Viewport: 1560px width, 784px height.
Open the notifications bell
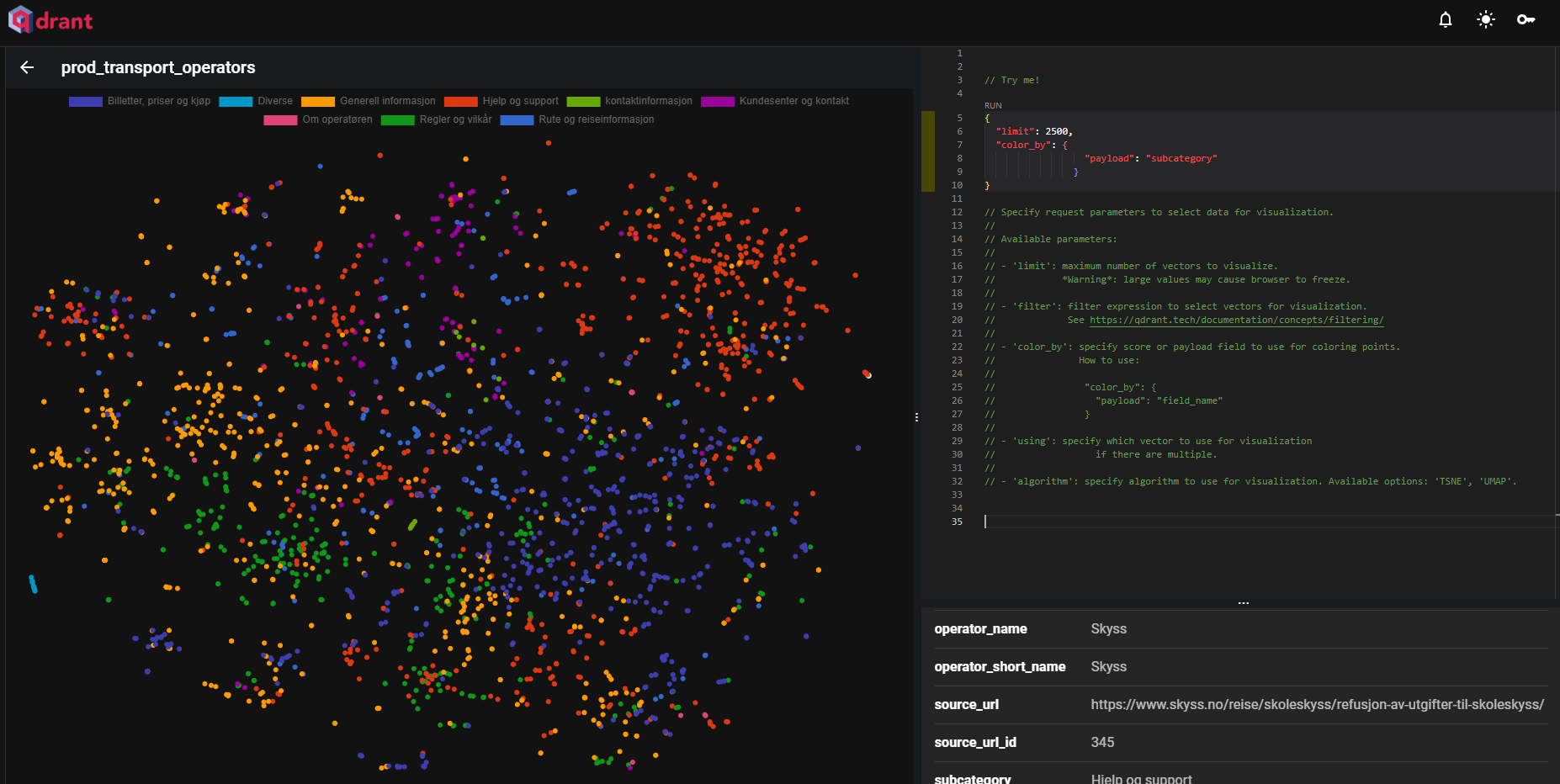point(1446,19)
